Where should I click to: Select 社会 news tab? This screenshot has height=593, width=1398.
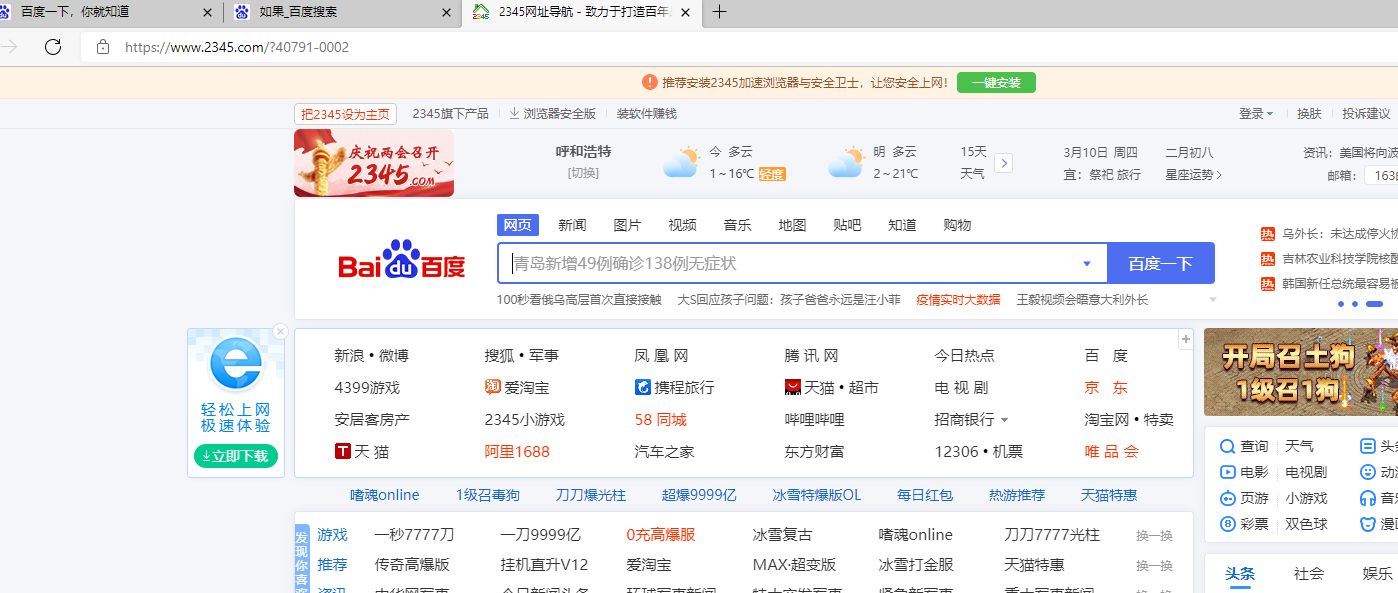pos(1309,574)
